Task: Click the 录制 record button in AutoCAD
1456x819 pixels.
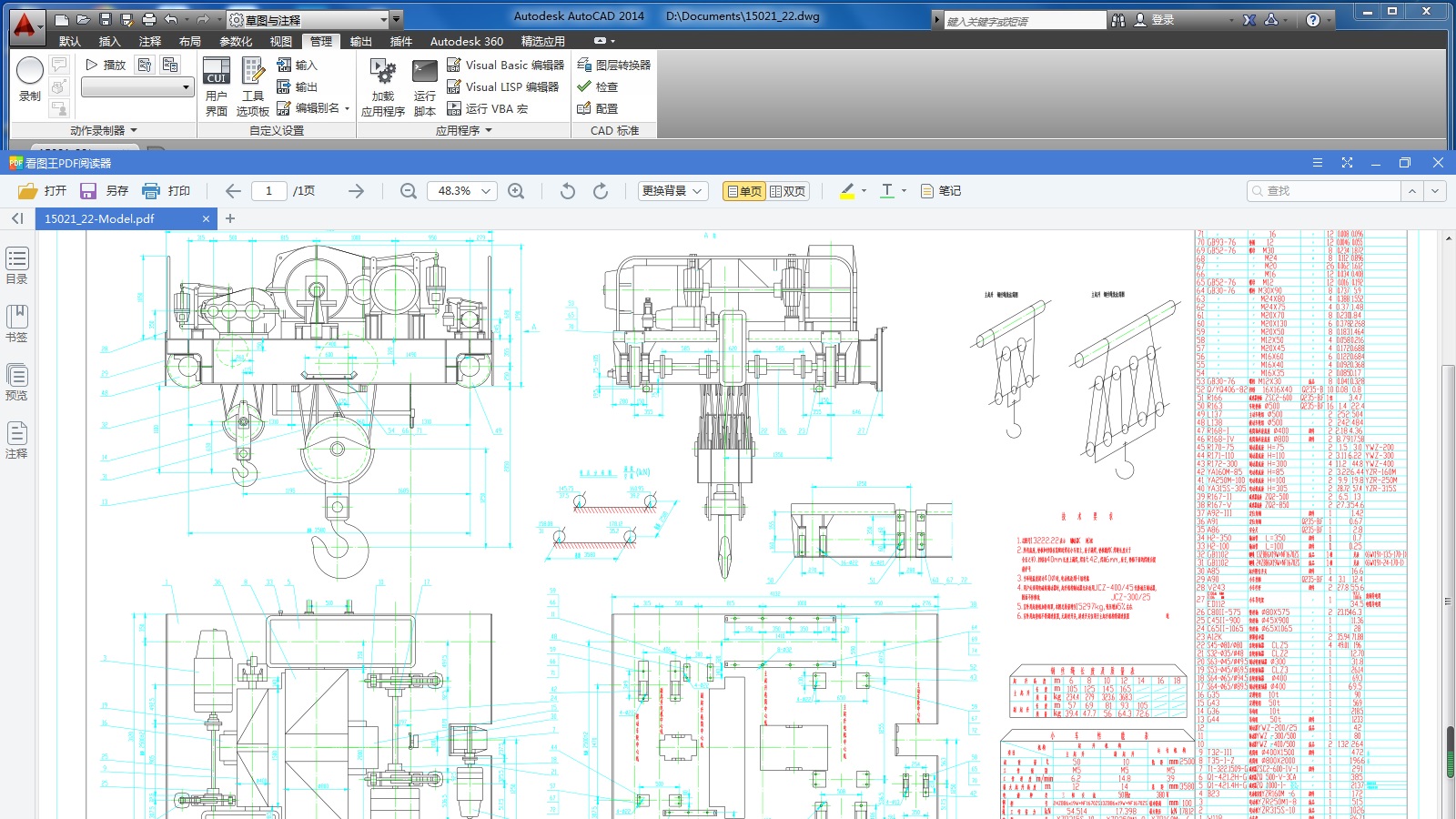Action: coord(30,78)
